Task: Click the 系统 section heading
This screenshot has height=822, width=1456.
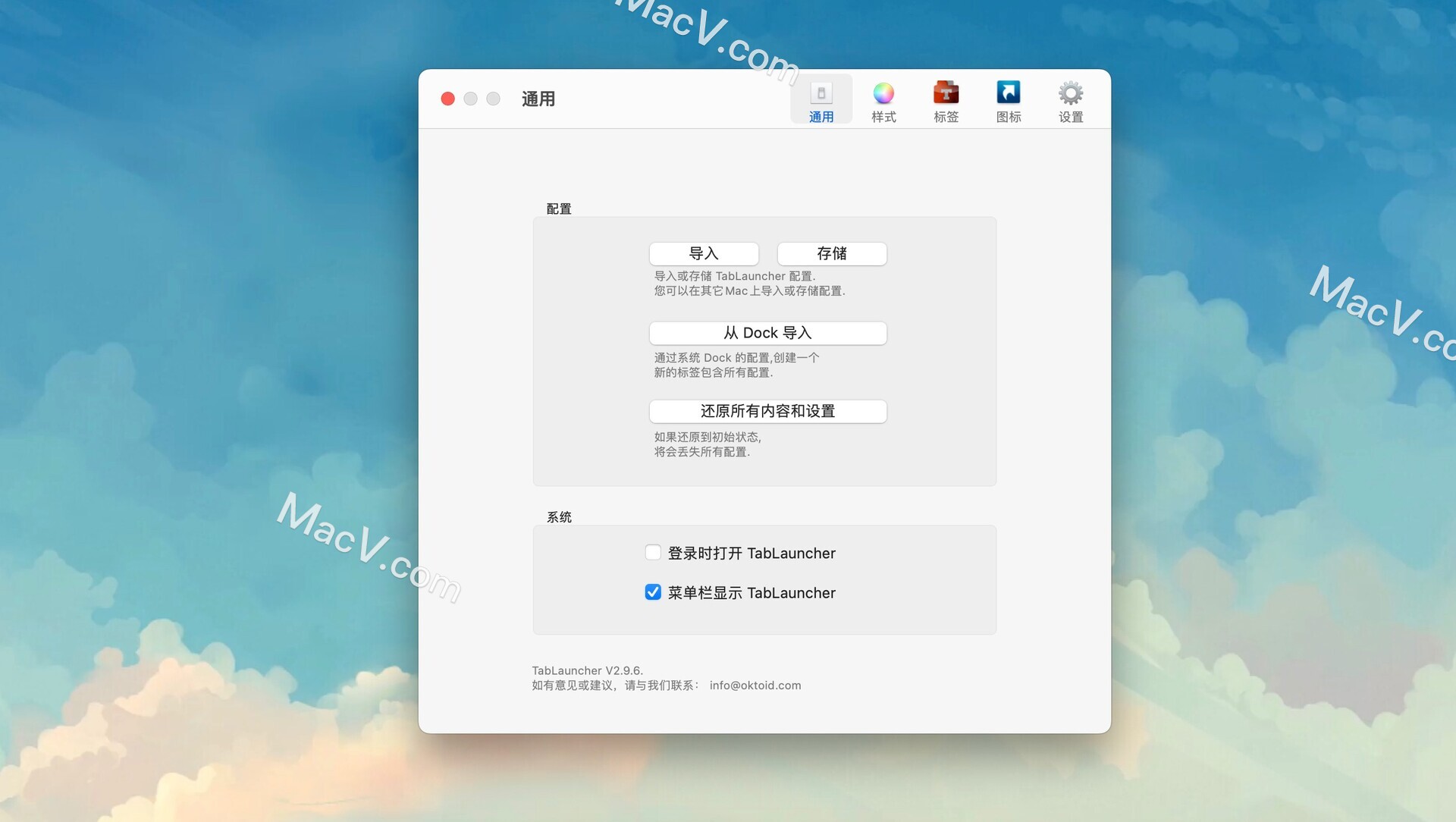Action: [x=559, y=517]
